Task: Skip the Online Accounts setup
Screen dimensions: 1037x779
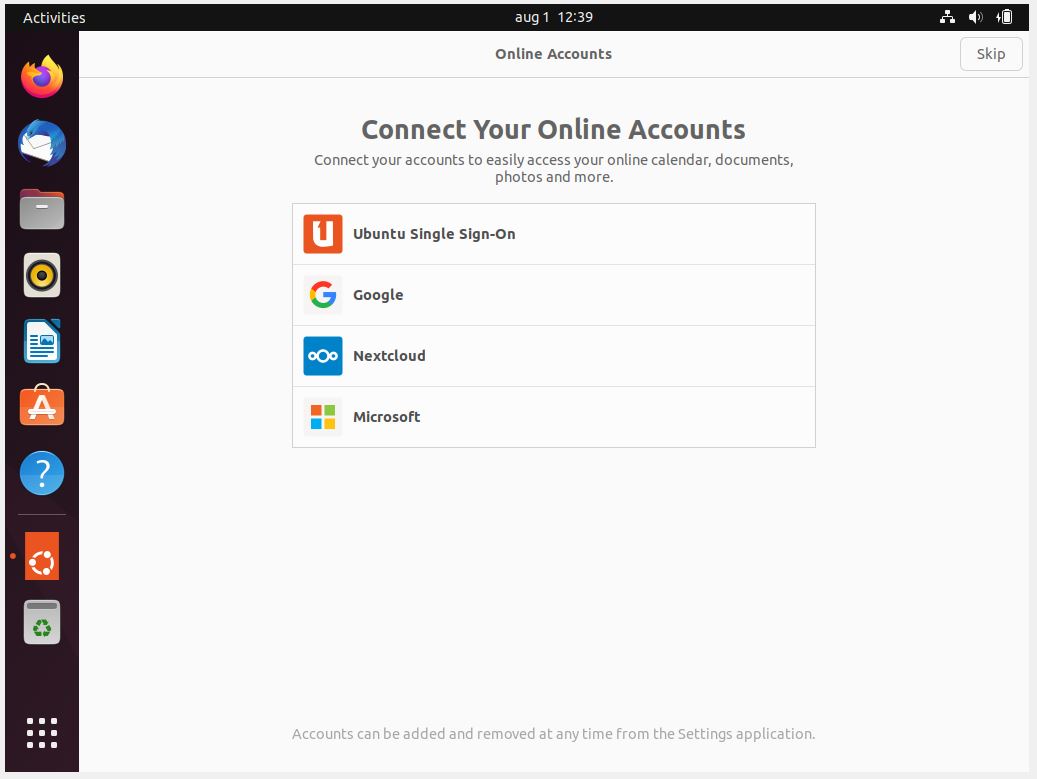Action: pos(991,54)
